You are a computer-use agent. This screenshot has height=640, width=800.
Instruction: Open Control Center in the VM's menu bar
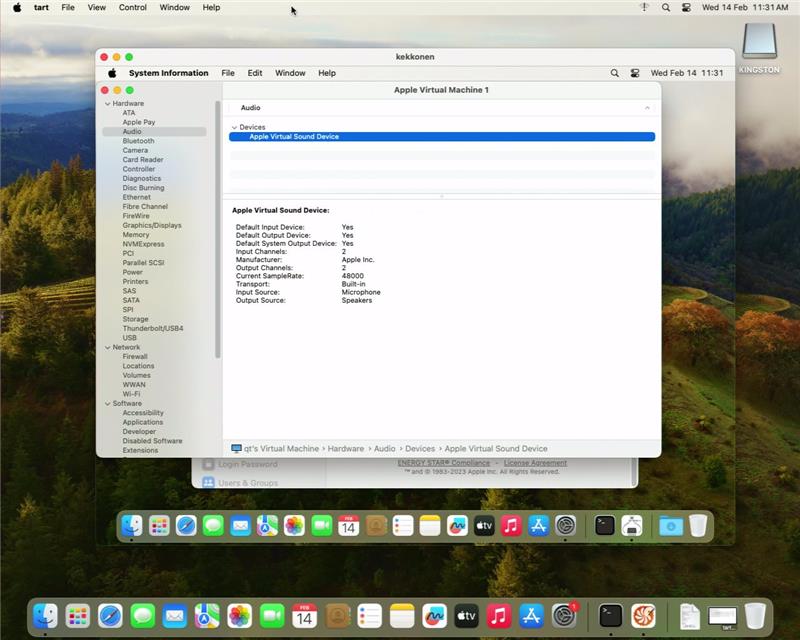[635, 73]
